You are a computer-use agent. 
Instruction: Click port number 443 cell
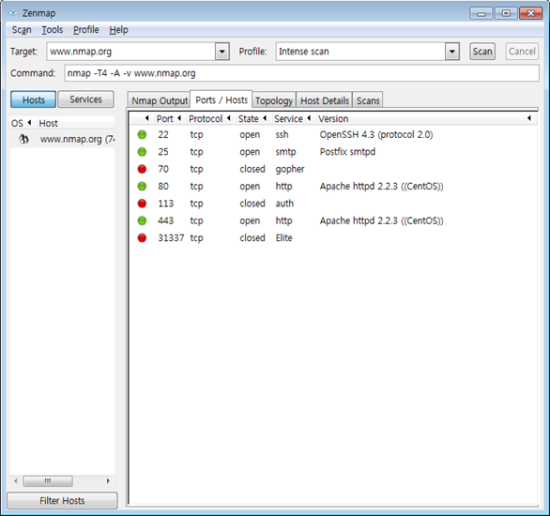[x=166, y=221]
